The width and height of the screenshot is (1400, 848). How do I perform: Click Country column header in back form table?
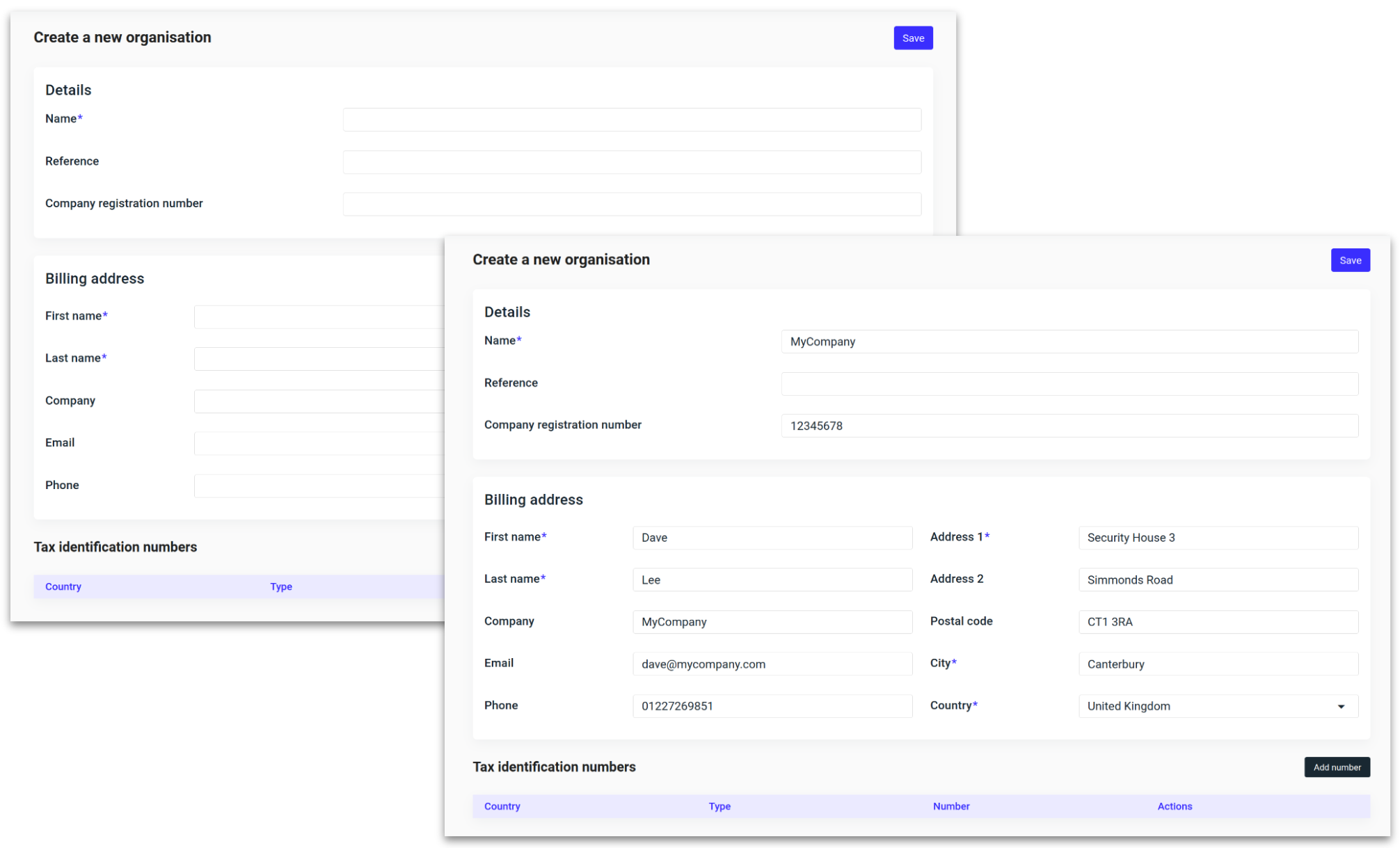63,586
